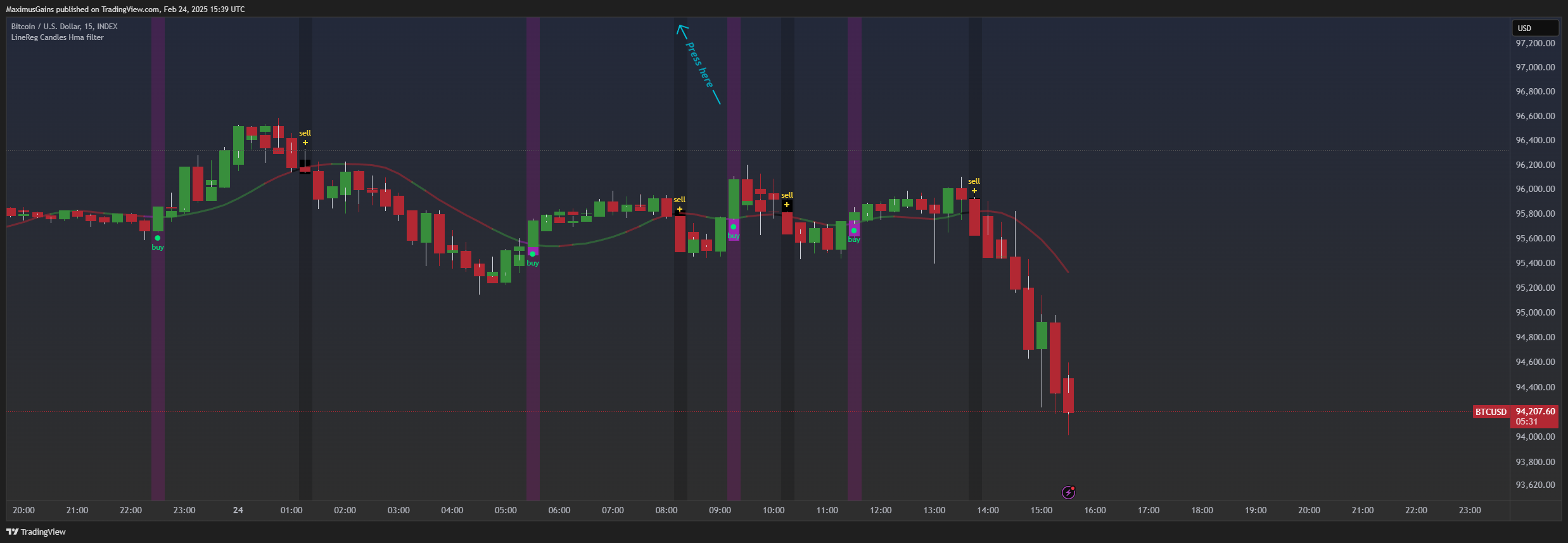Click the purple lightning bolt icon
This screenshot has width=1568, height=543.
pyautogui.click(x=1068, y=492)
